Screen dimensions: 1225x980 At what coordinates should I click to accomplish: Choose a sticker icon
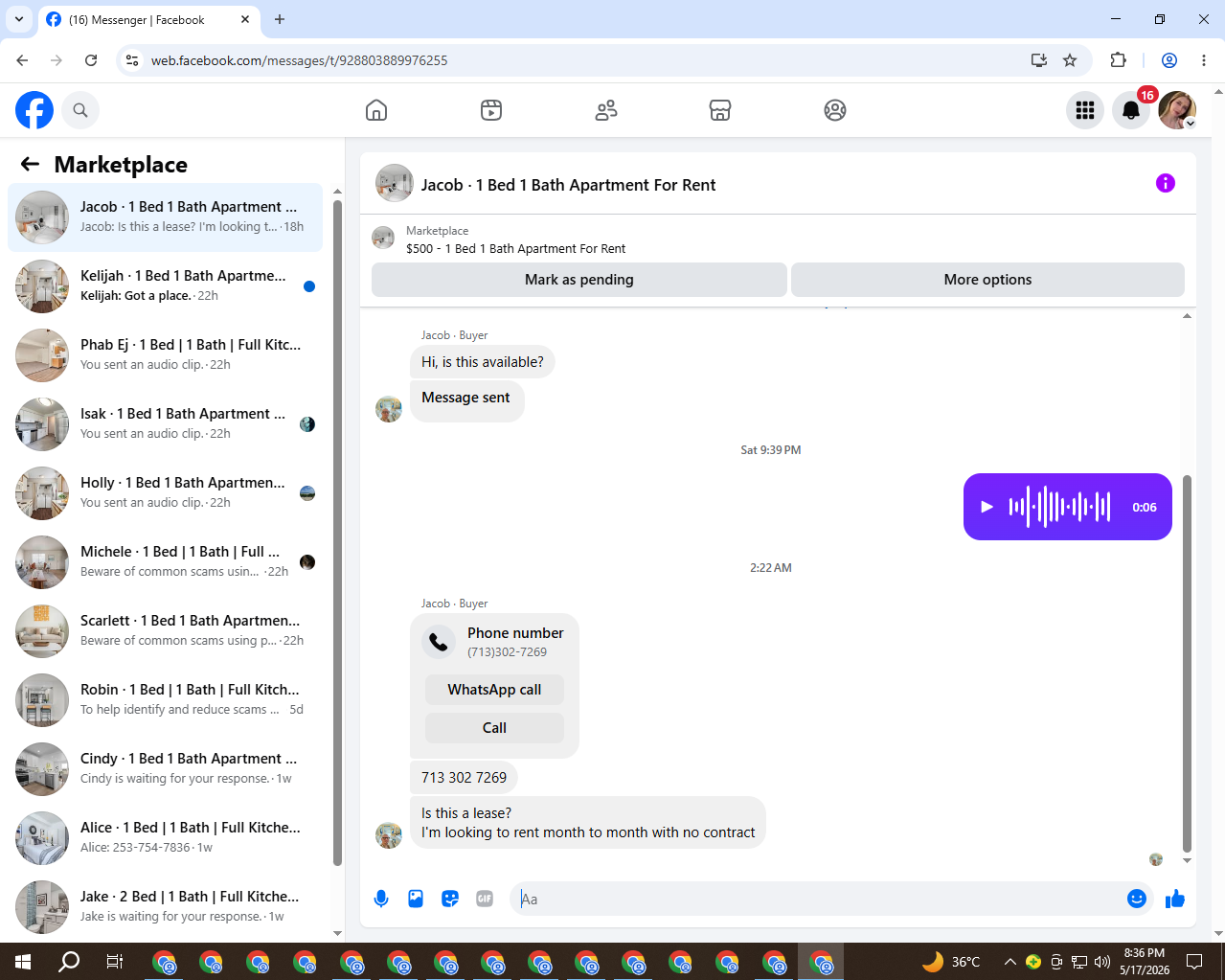[x=450, y=899]
